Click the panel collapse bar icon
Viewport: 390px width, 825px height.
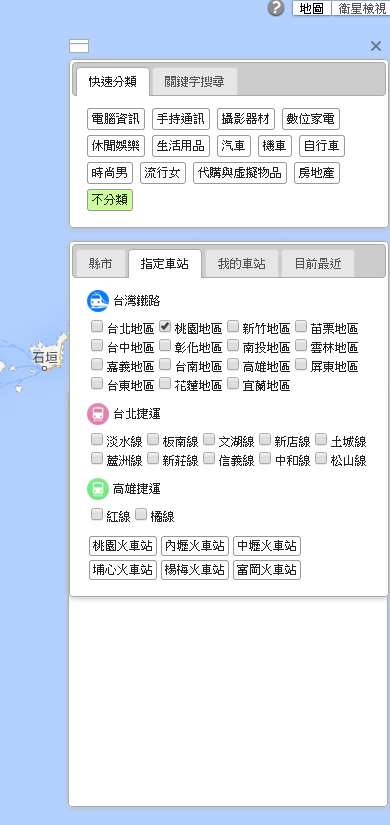point(79,46)
